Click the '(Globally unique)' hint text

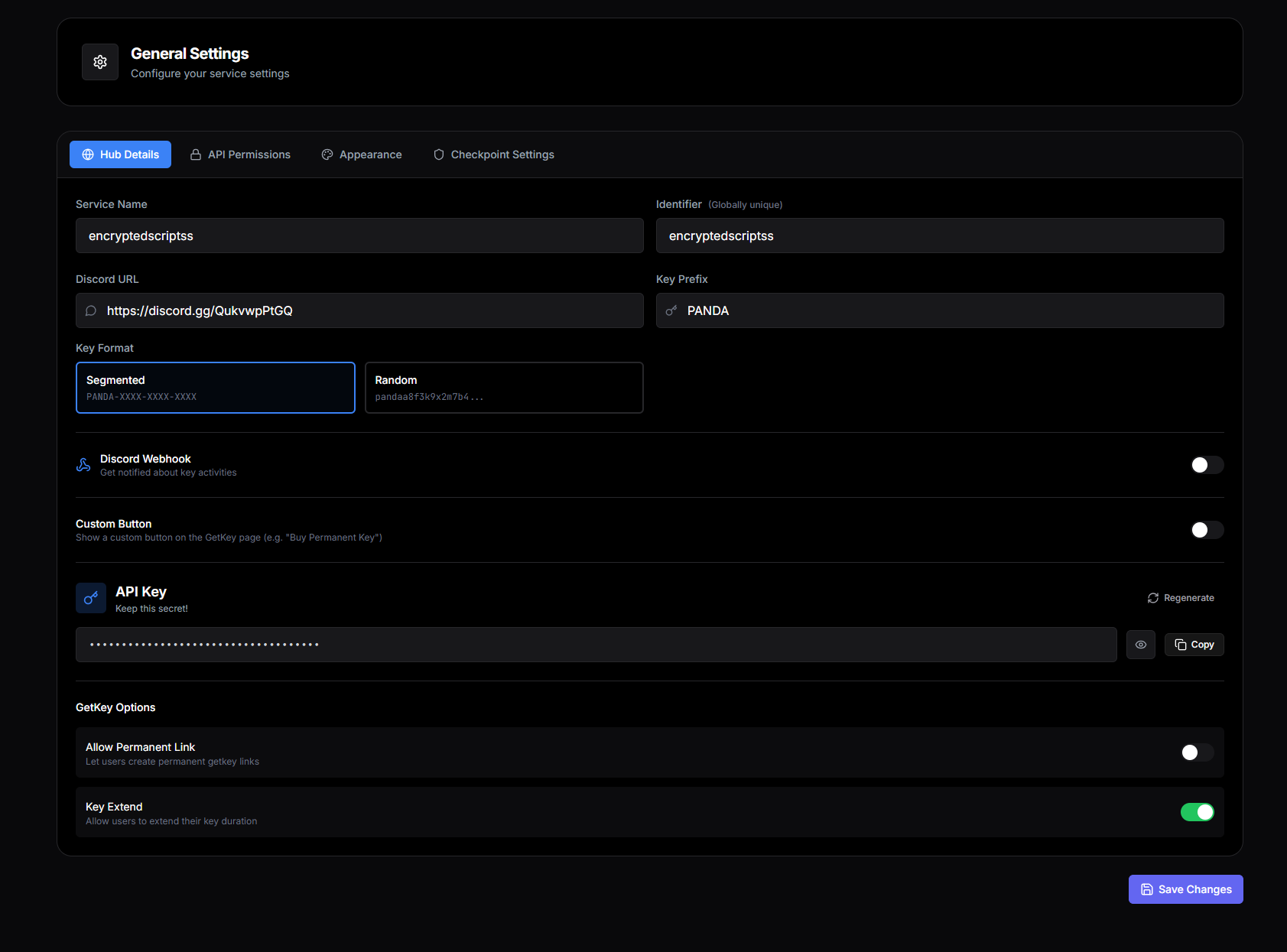pos(746,205)
